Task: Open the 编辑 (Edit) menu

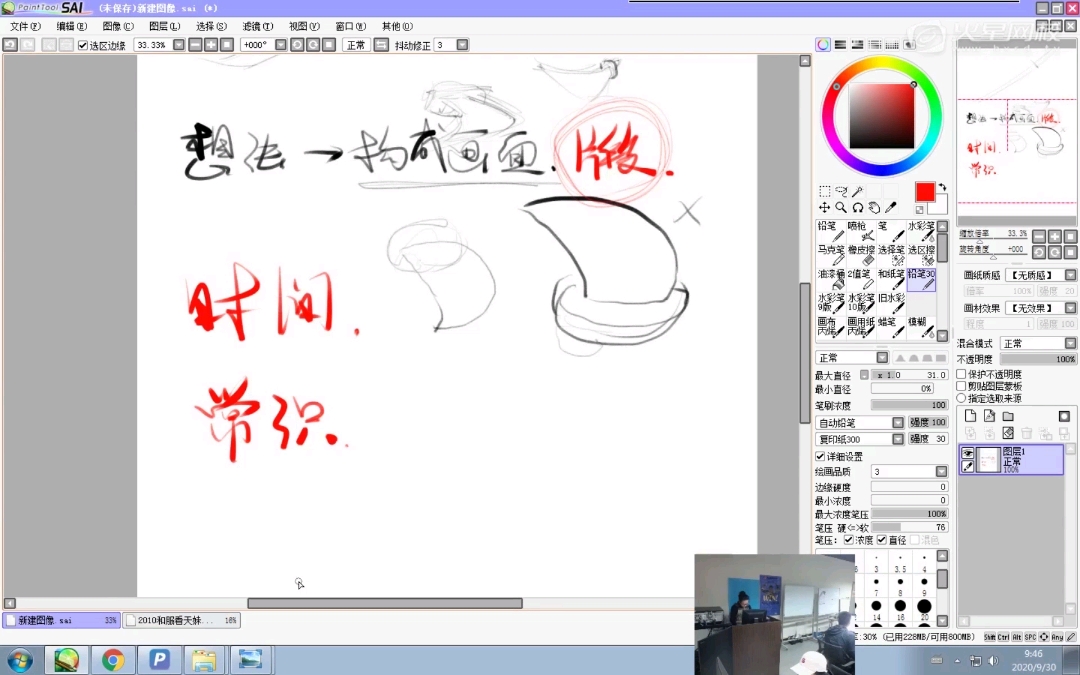Action: (72, 26)
